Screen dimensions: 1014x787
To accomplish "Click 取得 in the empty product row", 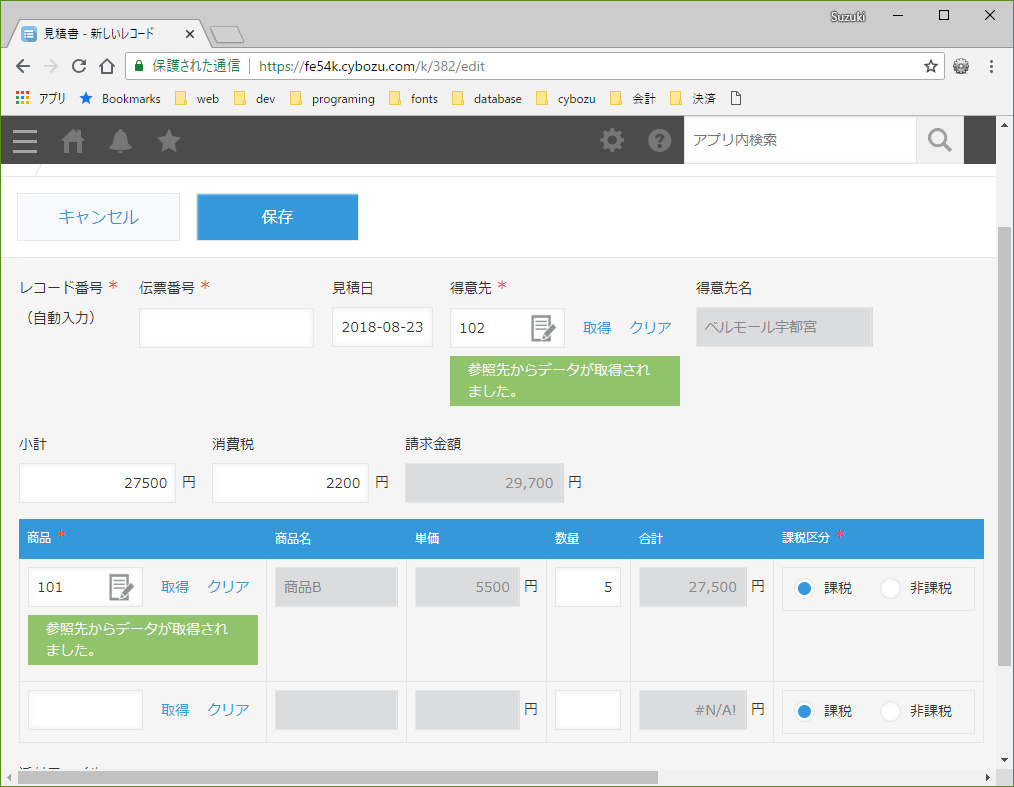I will point(175,710).
